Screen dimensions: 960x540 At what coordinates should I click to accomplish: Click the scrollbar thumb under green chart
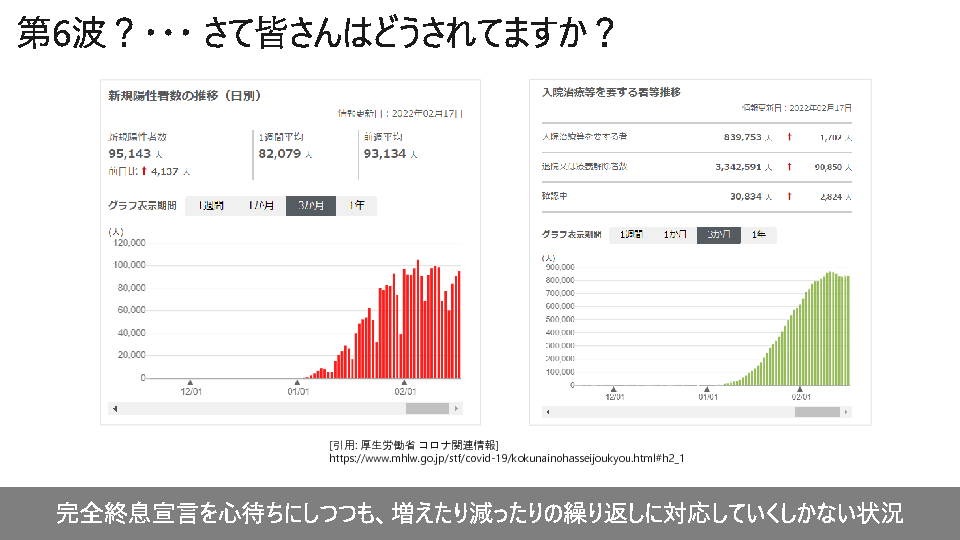(818, 411)
